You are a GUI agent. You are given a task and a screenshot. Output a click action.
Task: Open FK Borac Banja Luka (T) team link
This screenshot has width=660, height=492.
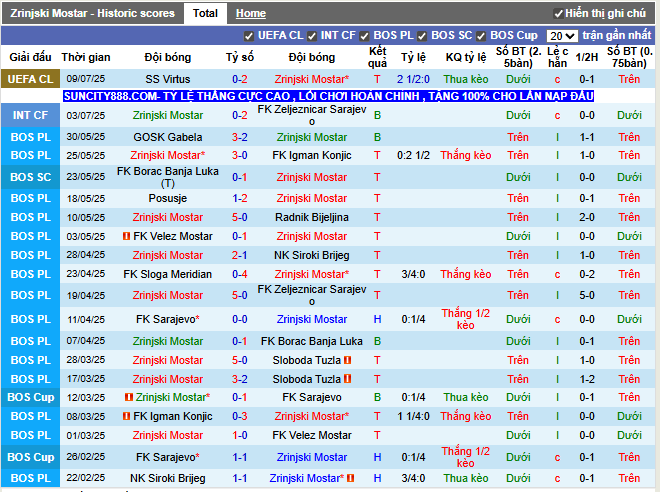(x=168, y=177)
